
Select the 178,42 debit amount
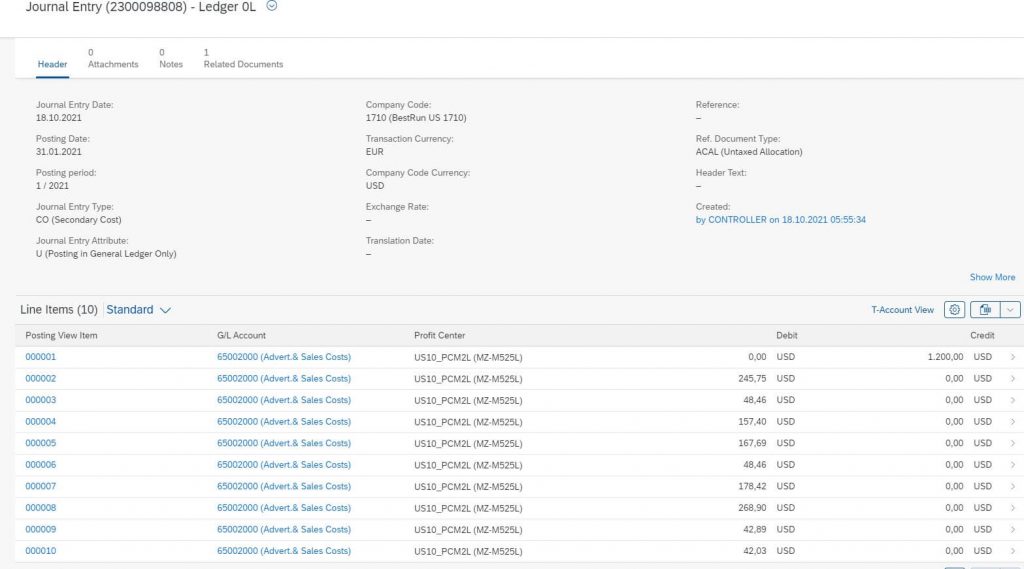[752, 486]
